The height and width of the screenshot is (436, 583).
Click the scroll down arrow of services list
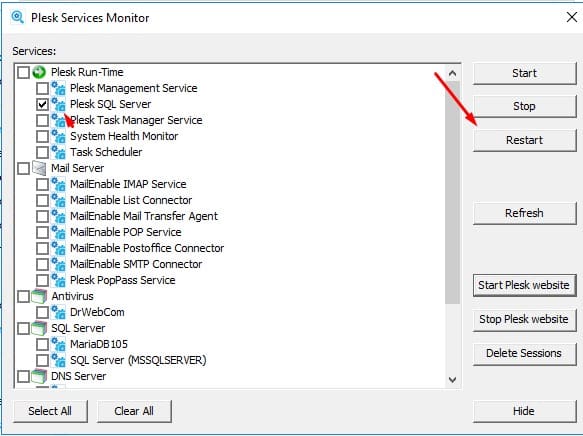(452, 380)
